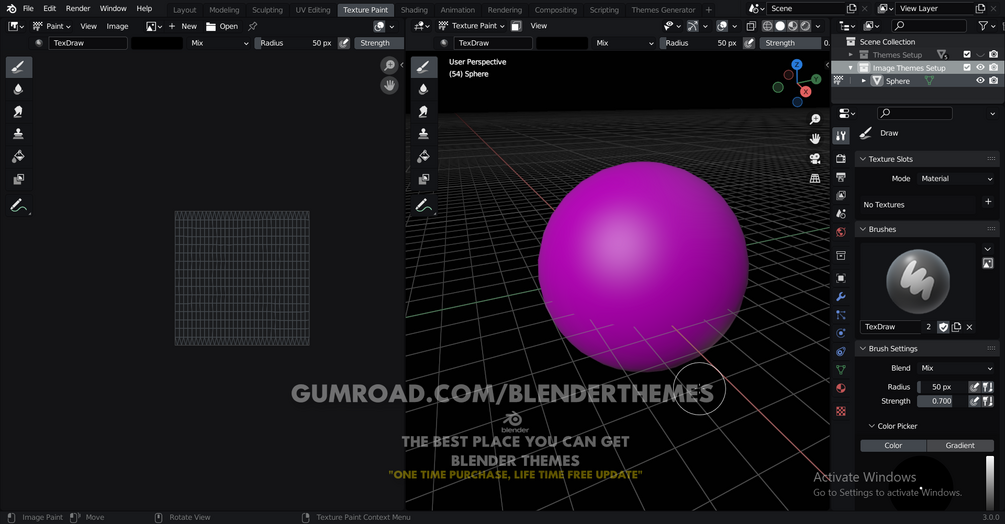Viewport: 1005px width, 524px height.
Task: Expand the Sphere object in outliner
Action: click(863, 81)
